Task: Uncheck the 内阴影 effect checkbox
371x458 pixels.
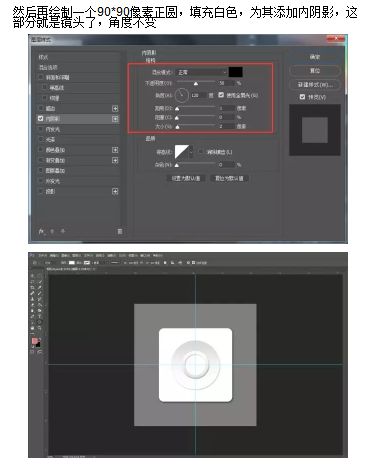Action: [x=41, y=119]
